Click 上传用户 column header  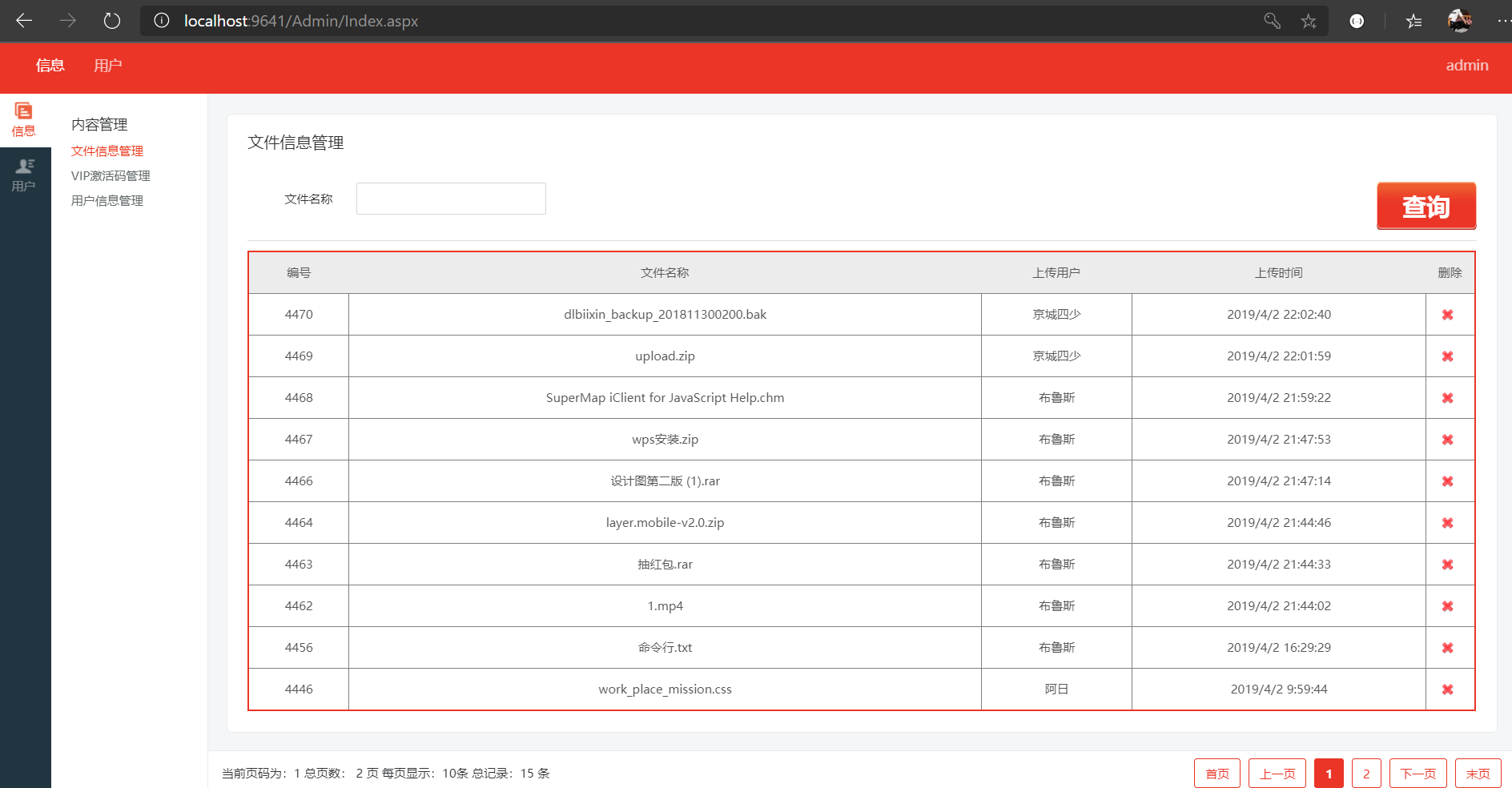click(x=1056, y=273)
